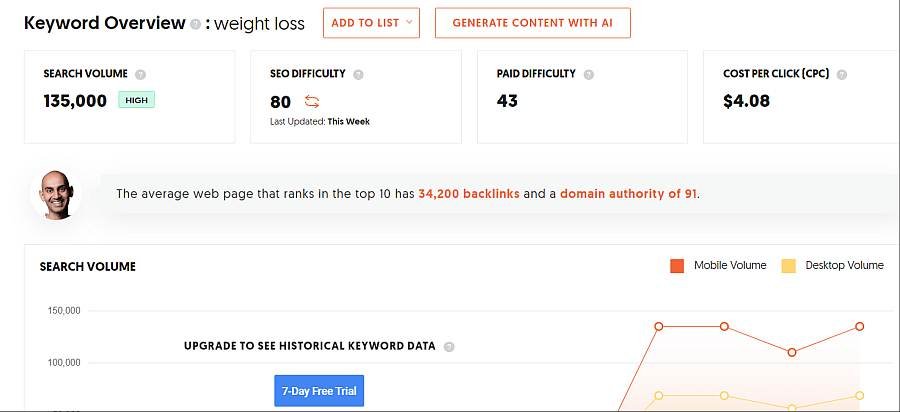
Task: Expand the Add To List dropdown
Action: coord(371,23)
